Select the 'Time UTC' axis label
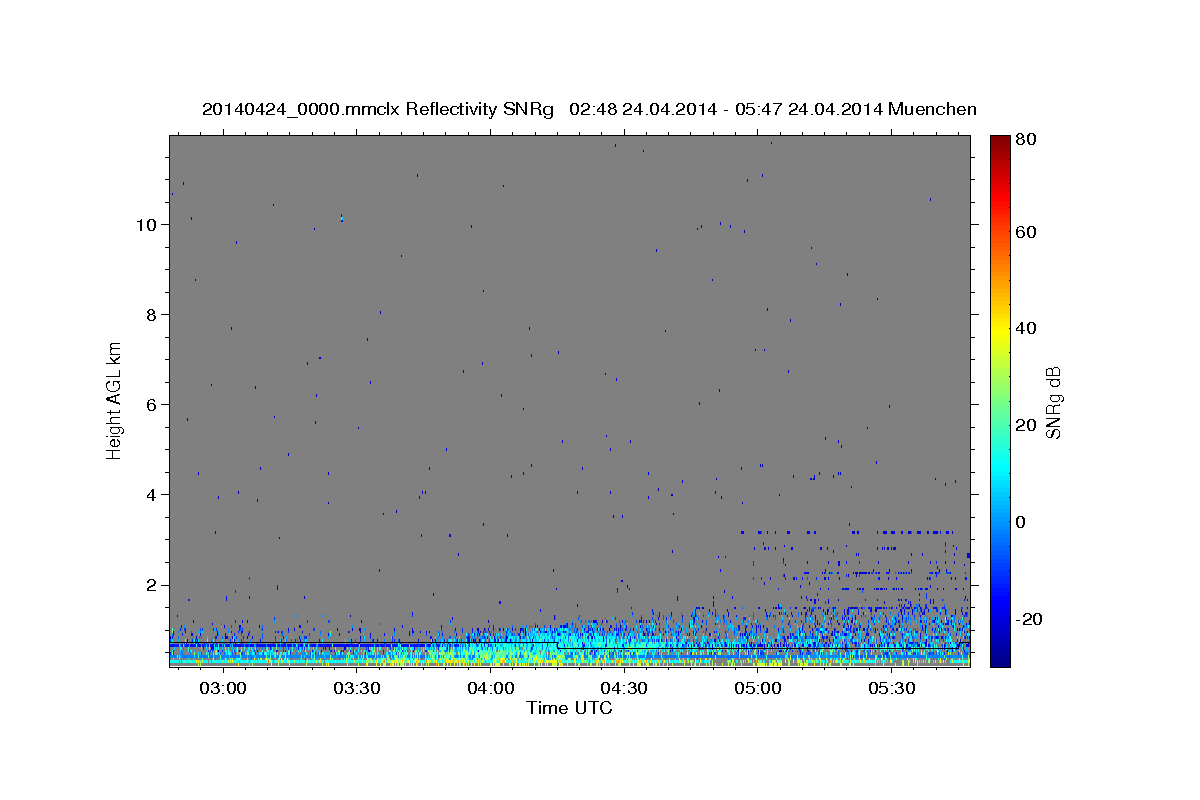 pyautogui.click(x=569, y=708)
